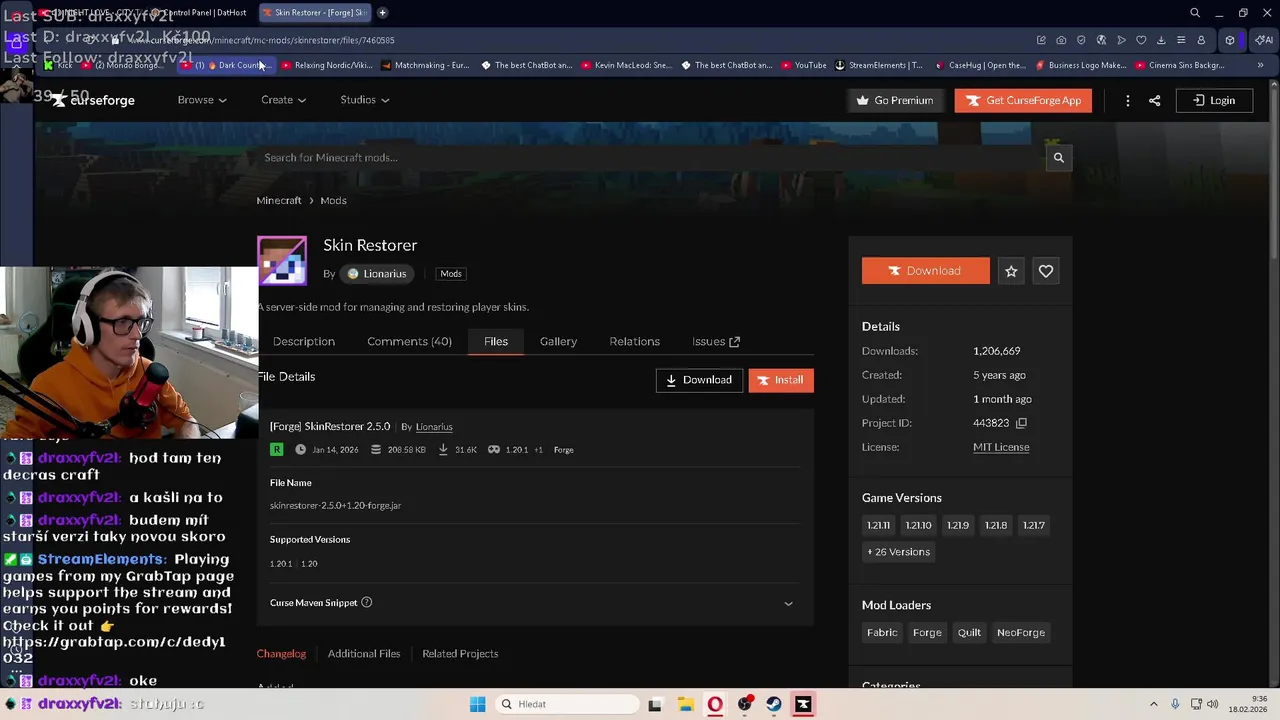Click the Curse Maven Snippet help icon
The image size is (1280, 720).
pyautogui.click(x=366, y=603)
